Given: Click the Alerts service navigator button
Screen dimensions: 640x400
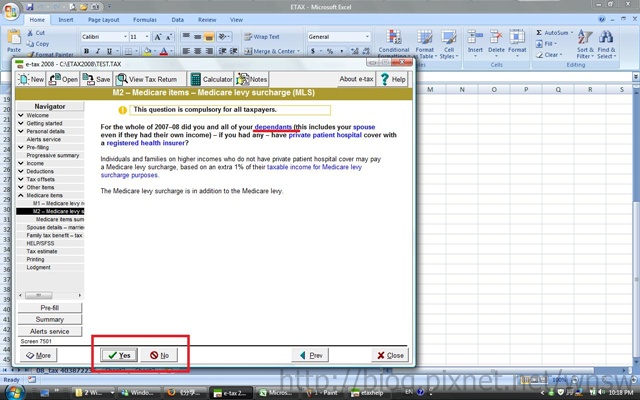Looking at the screenshot, I should point(50,331).
